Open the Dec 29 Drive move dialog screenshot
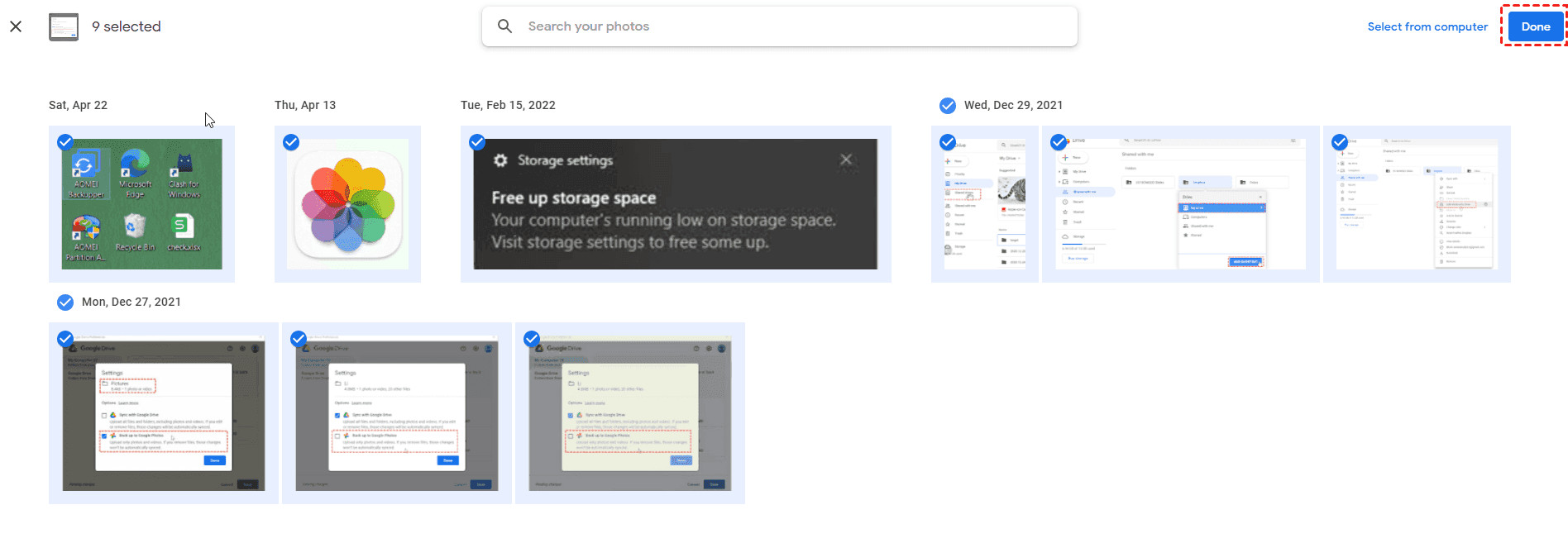The image size is (1568, 543). (x=1181, y=204)
